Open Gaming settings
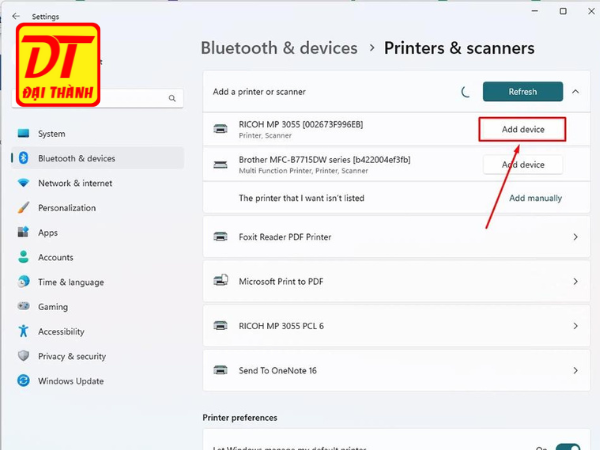Screen dimensions: 600x450 tap(98, 307)
